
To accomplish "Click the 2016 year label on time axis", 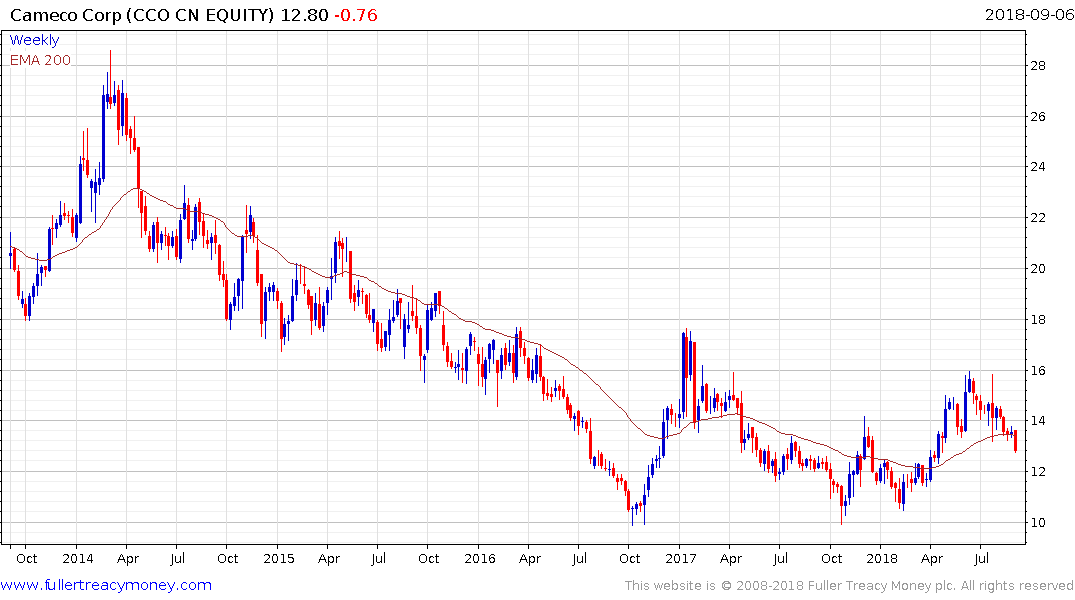I will pos(479,558).
